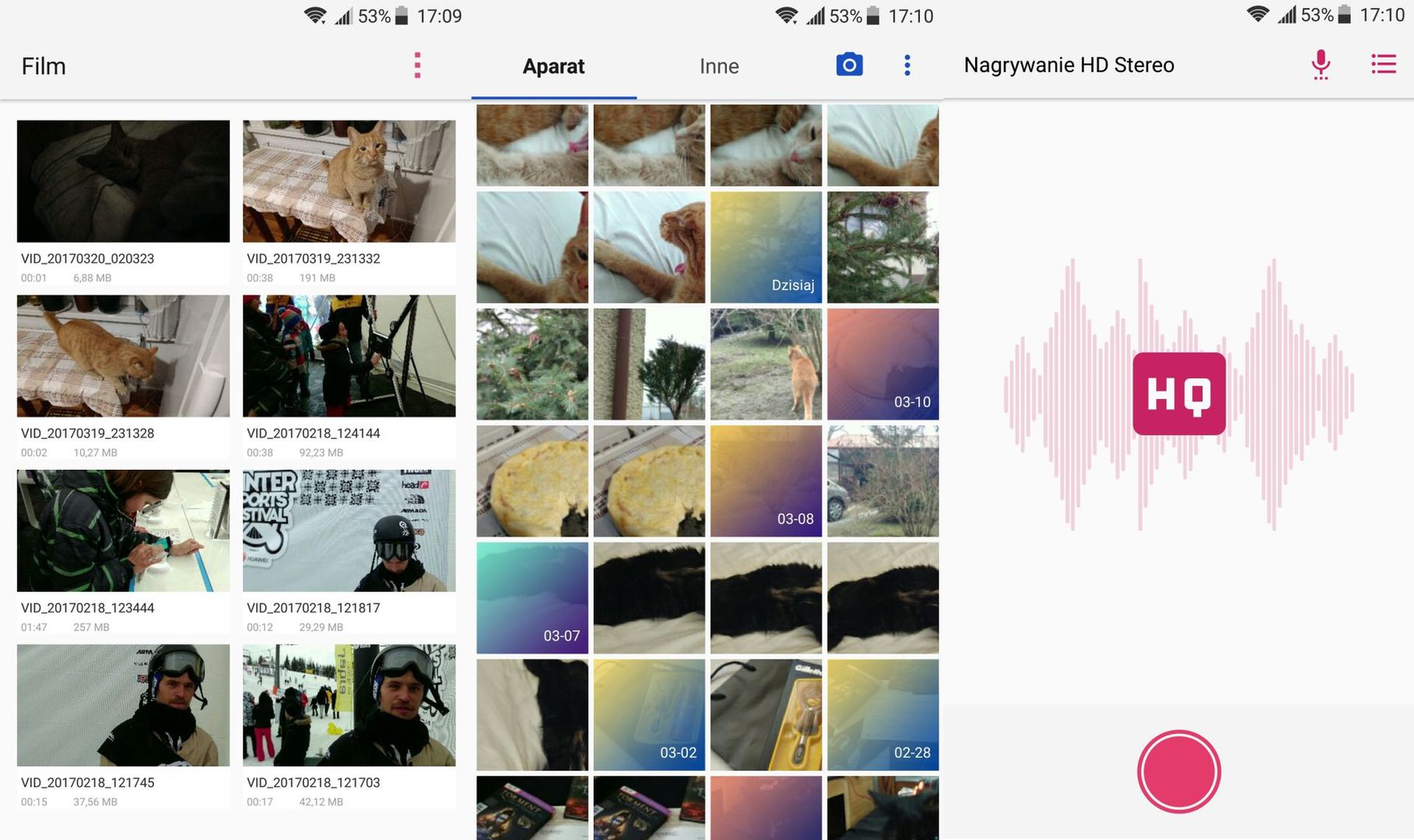Image resolution: width=1414 pixels, height=840 pixels.
Task: Click the 92,23 MB file size label
Action: [x=321, y=452]
